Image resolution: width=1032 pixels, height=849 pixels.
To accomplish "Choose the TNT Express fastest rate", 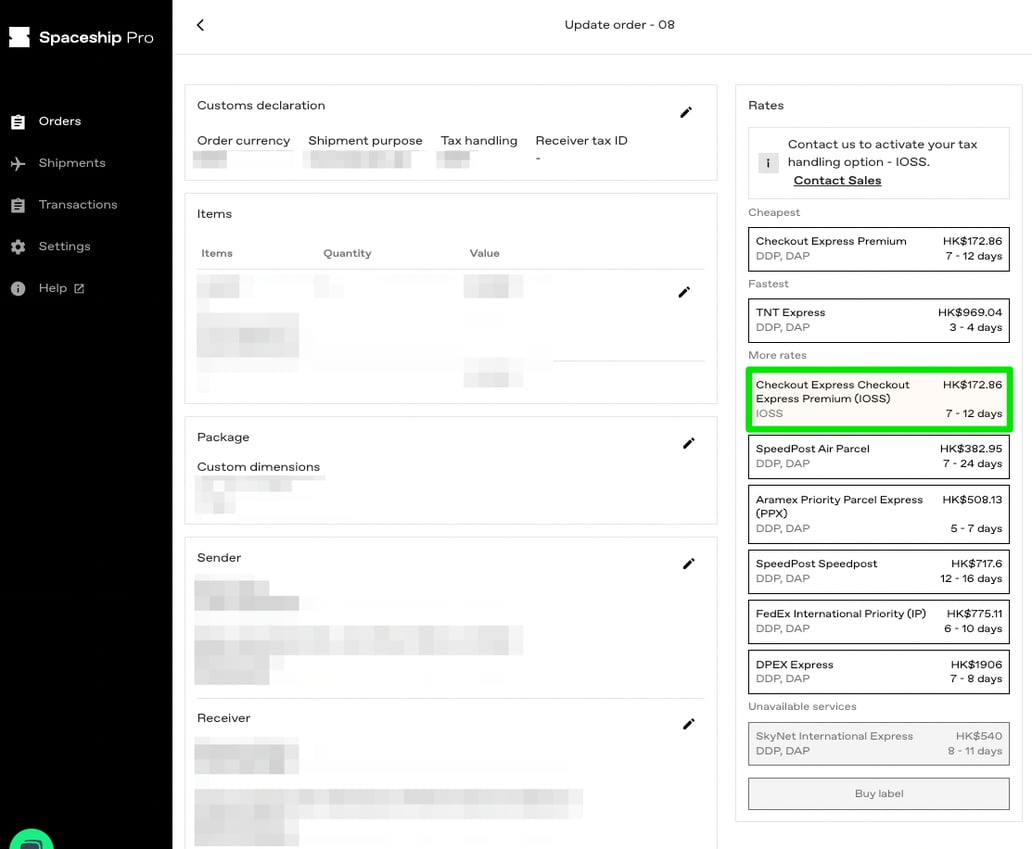I will coord(878,320).
